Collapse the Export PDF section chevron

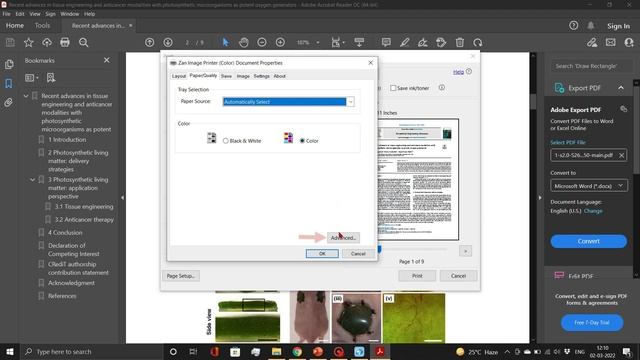tap(621, 88)
